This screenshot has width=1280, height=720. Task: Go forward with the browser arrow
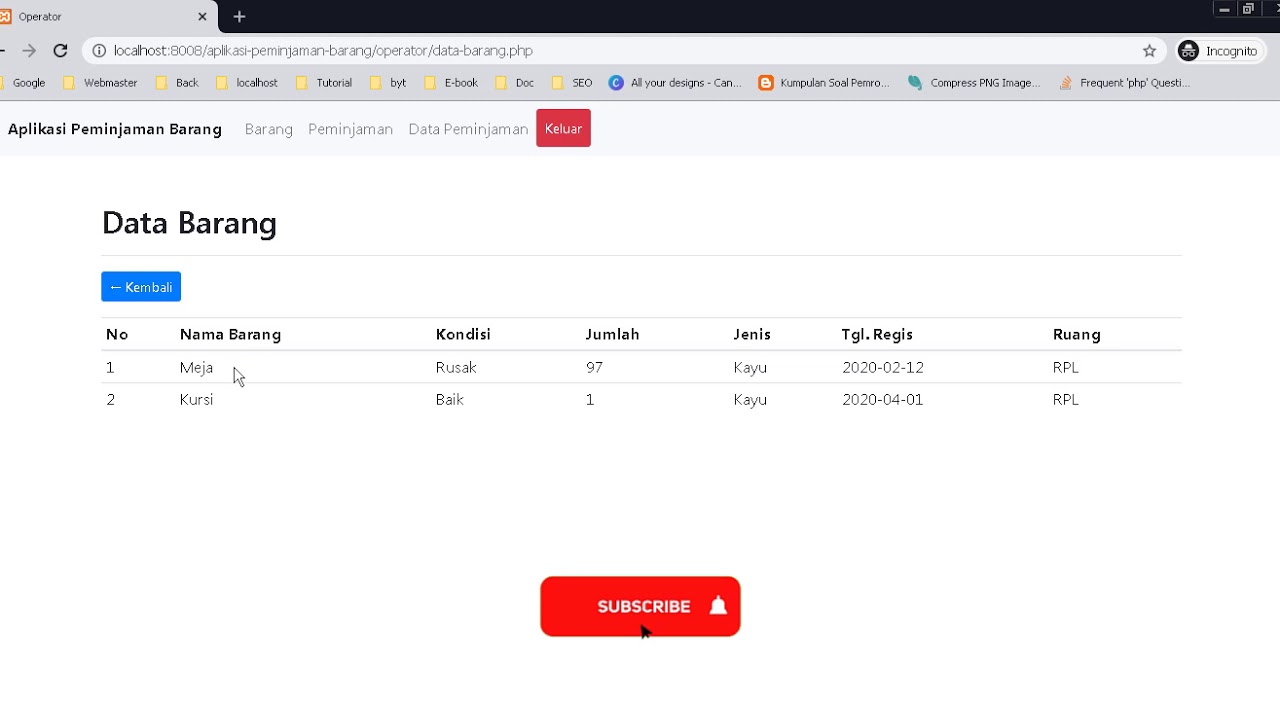pos(29,51)
